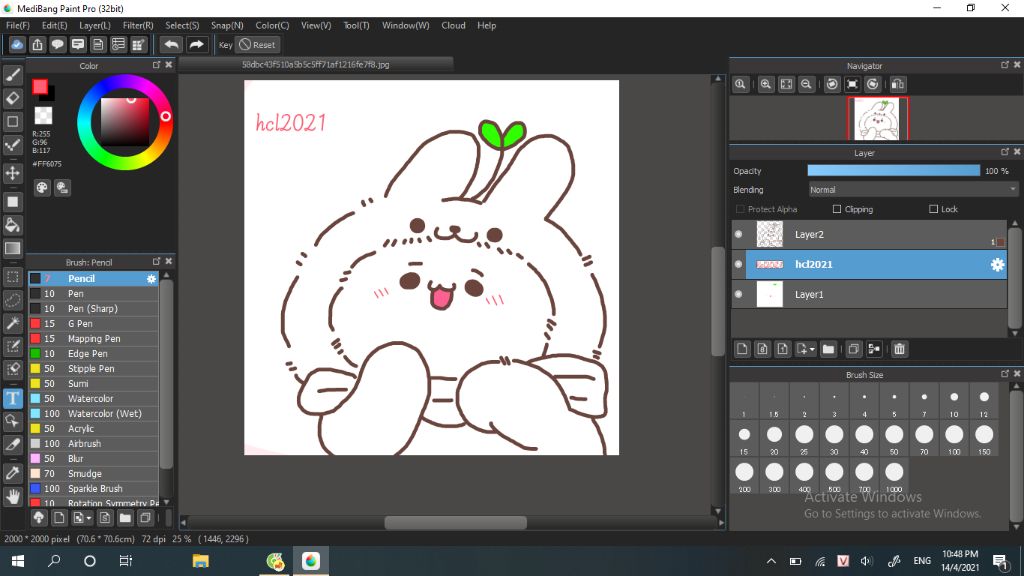1024x576 pixels.
Task: Select the Lasso selection tool
Action: pos(12,300)
